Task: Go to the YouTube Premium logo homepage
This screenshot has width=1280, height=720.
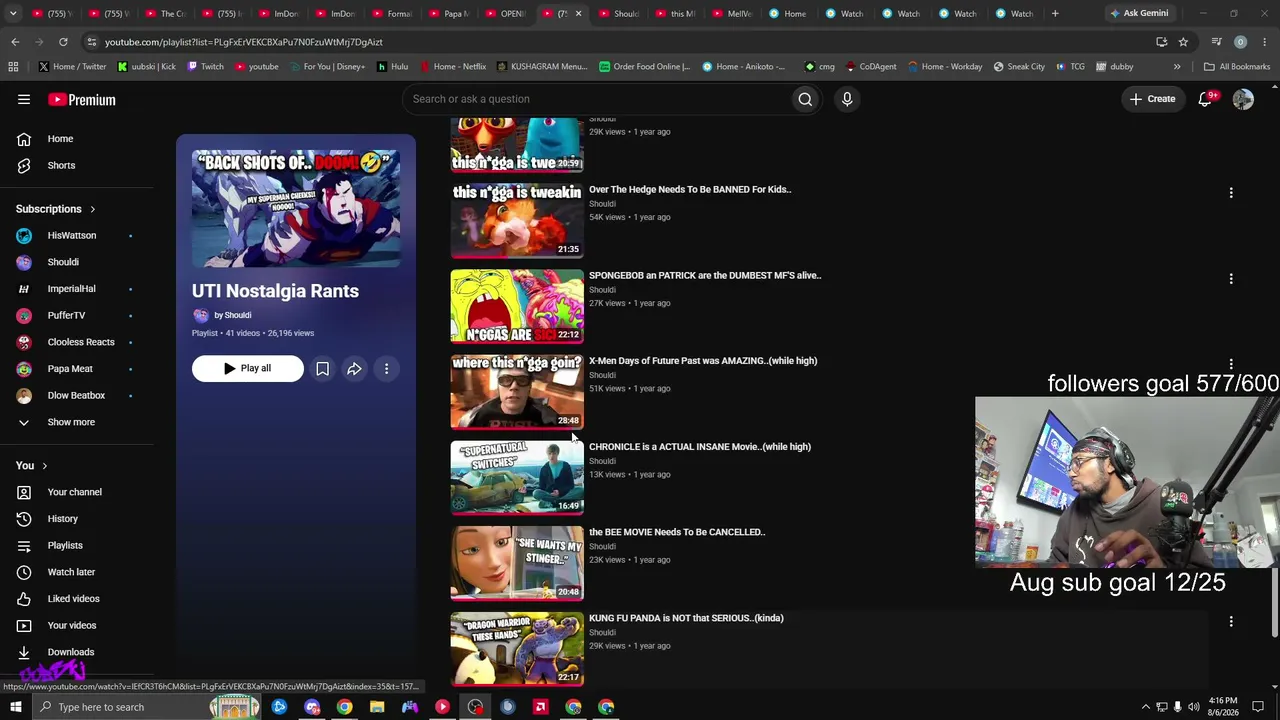Action: (82, 100)
